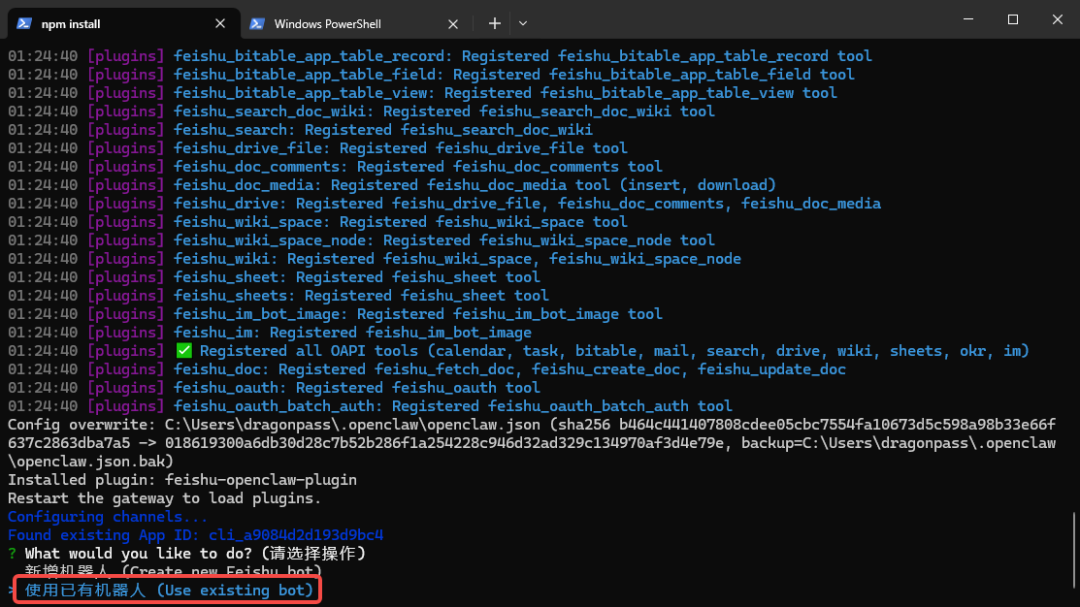Viewport: 1080px width, 607px height.
Task: Click the PowerShell icon on npm install tab
Action: click(x=24, y=23)
